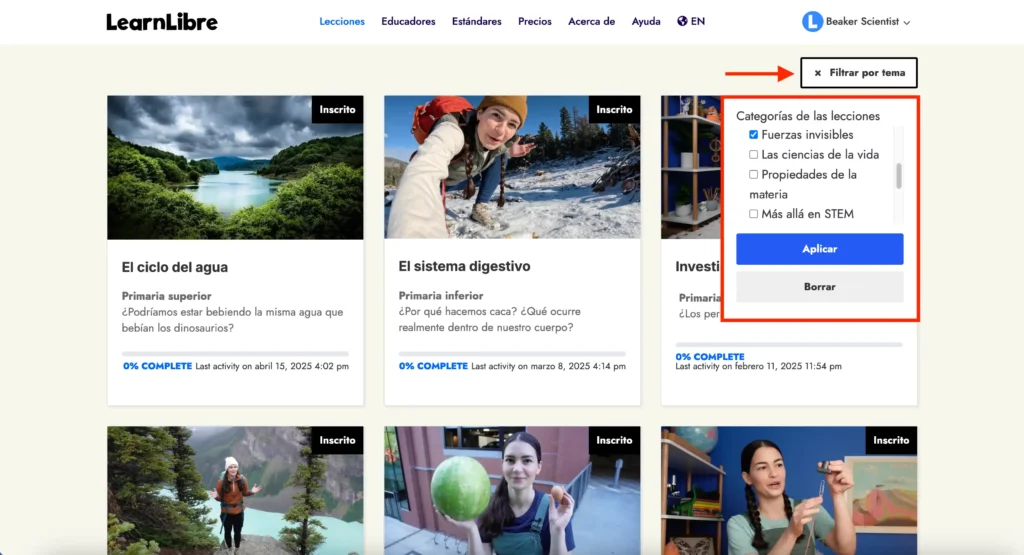This screenshot has height=555, width=1024.
Task: Click the dinosaurios water description text
Action: coord(232,320)
